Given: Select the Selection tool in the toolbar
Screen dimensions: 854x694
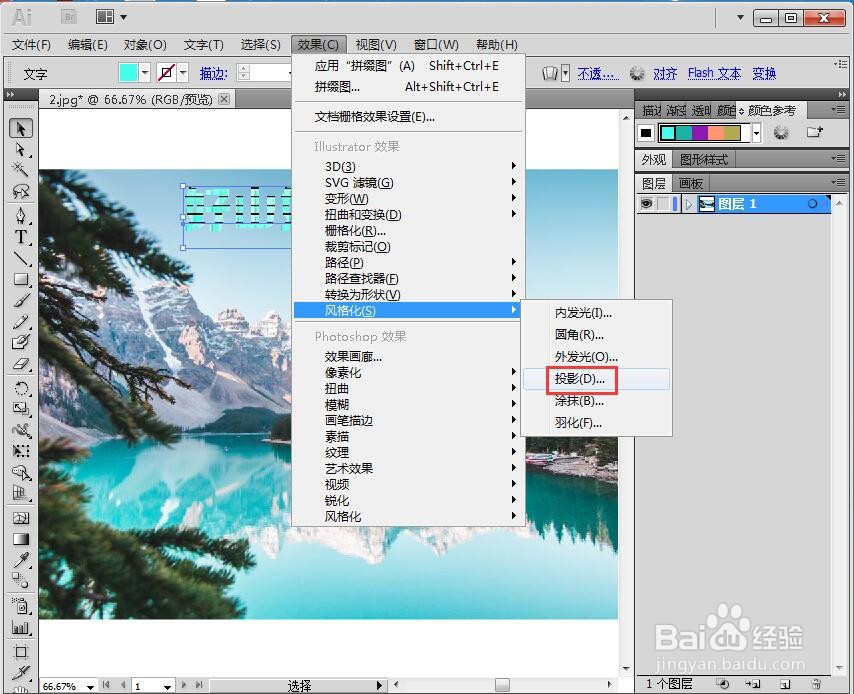Looking at the screenshot, I should pos(20,128).
